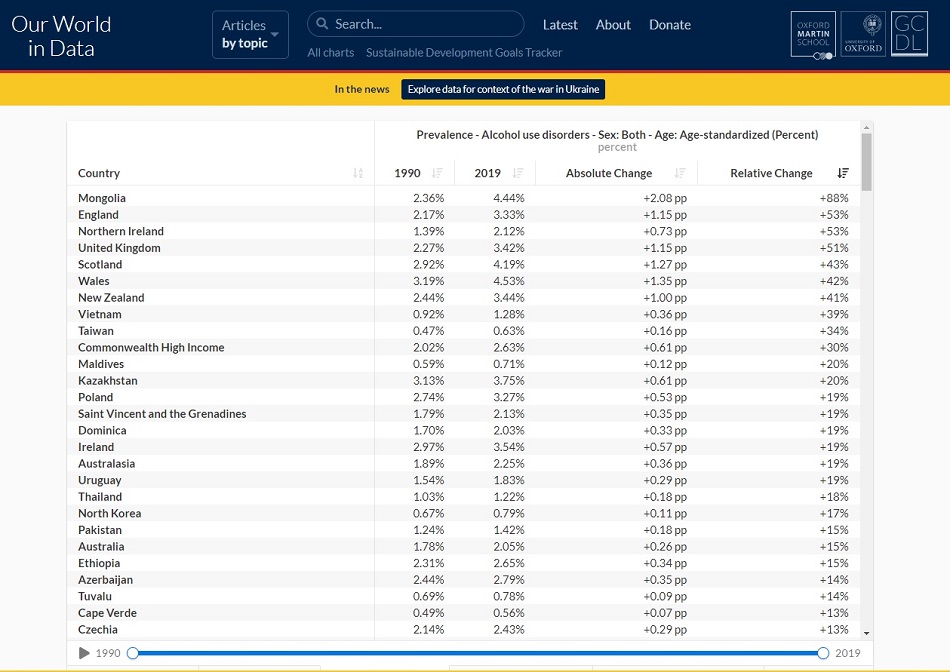This screenshot has height=672, width=950.
Task: Select the Scotland row name
Action: pyautogui.click(x=100, y=264)
